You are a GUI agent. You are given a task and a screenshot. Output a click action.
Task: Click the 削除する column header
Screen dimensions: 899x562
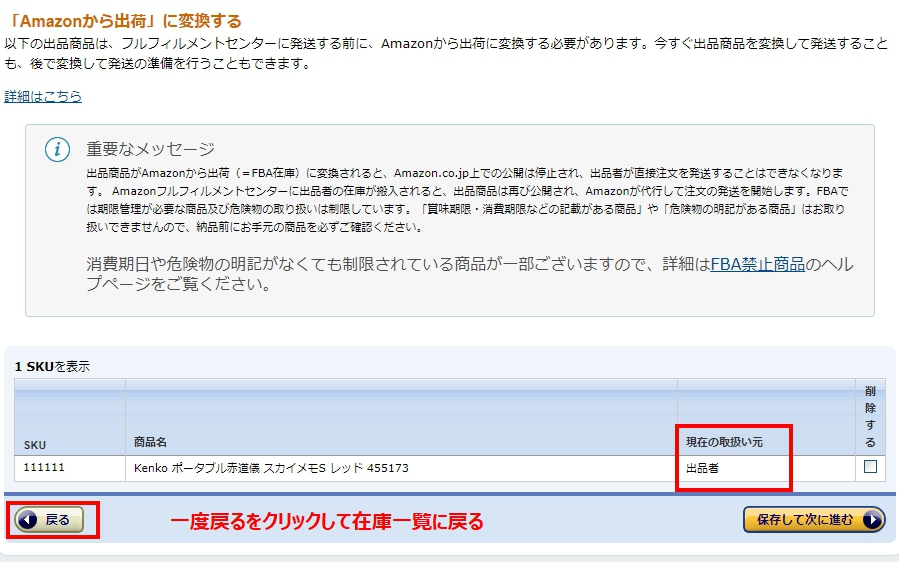870,417
